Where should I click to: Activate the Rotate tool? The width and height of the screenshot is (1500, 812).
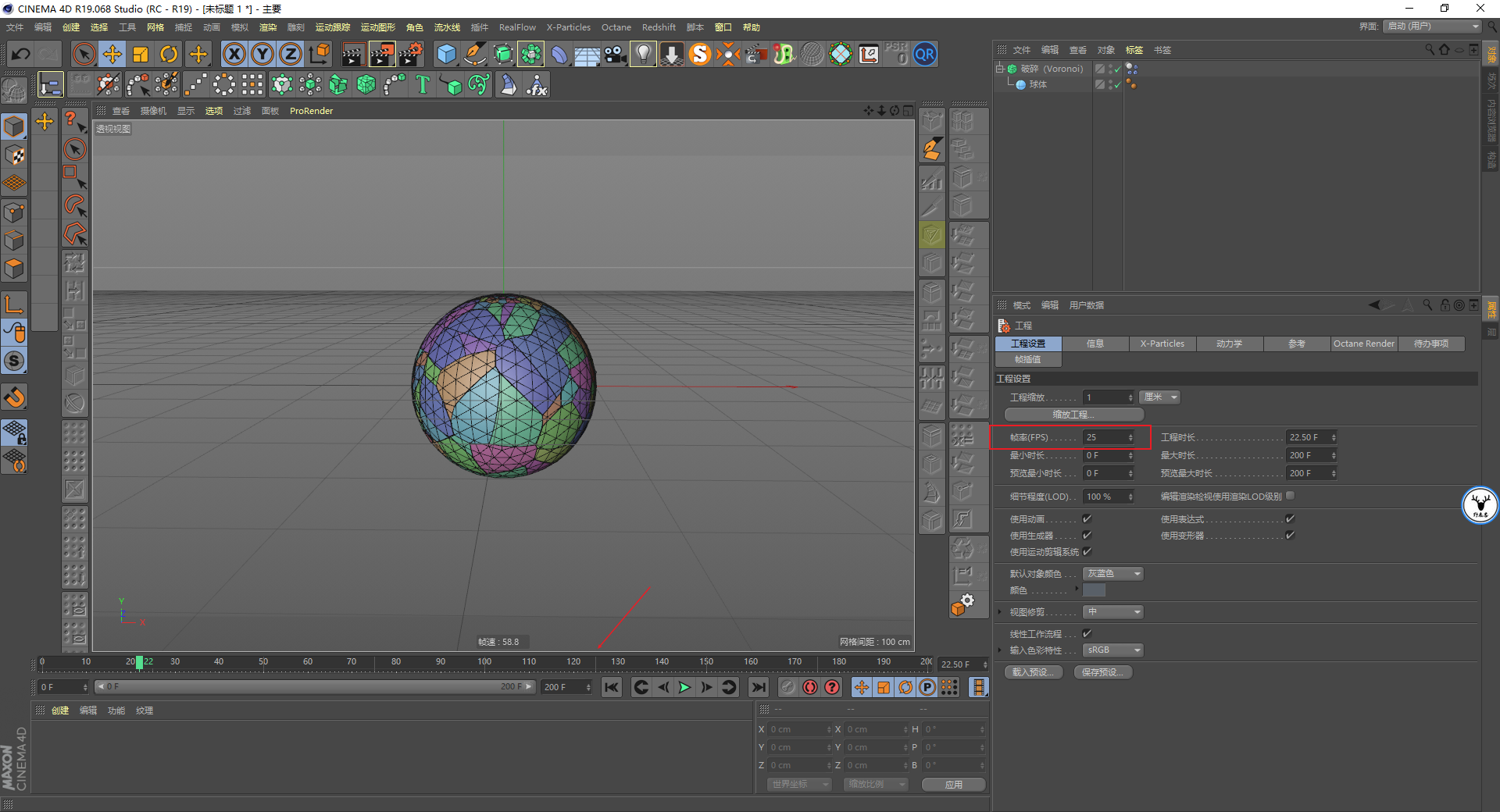[x=169, y=55]
